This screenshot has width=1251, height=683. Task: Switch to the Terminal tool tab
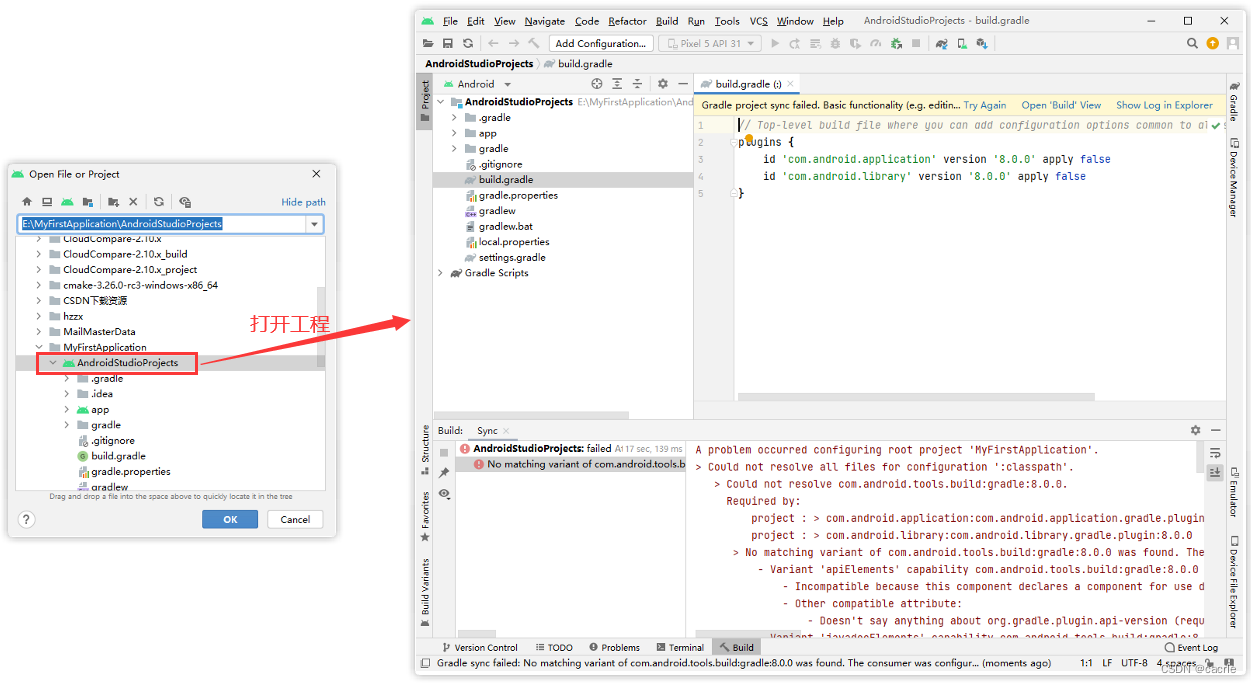pyautogui.click(x=680, y=647)
